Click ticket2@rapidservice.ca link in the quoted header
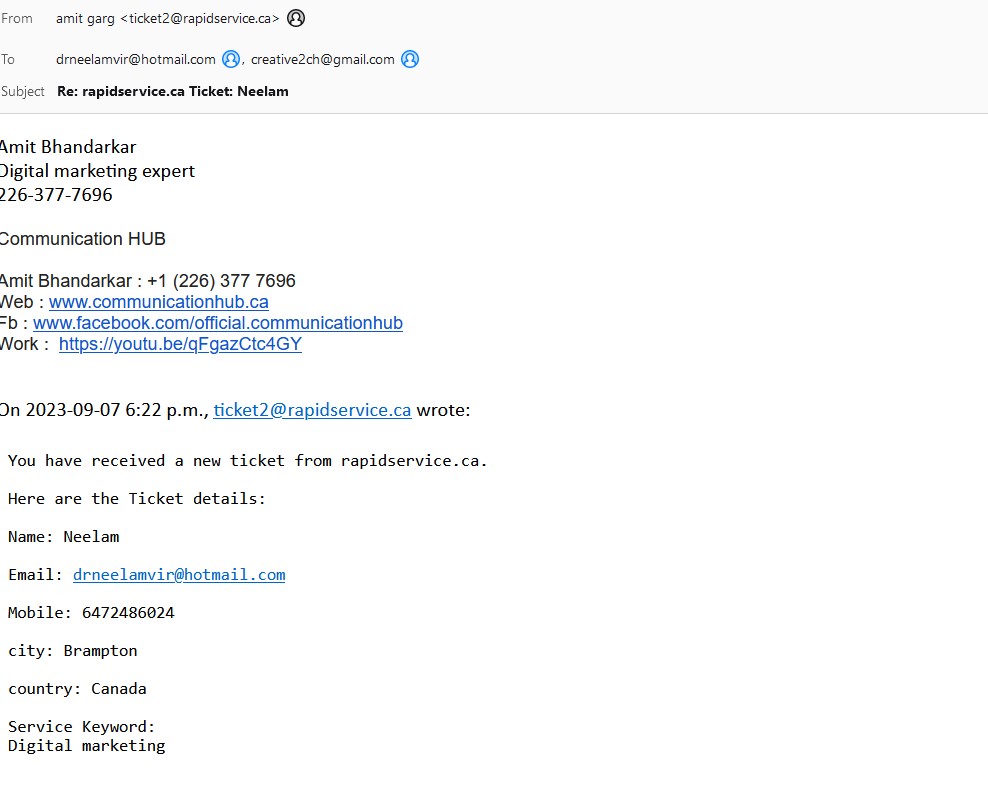This screenshot has width=988, height=792. pyautogui.click(x=312, y=410)
